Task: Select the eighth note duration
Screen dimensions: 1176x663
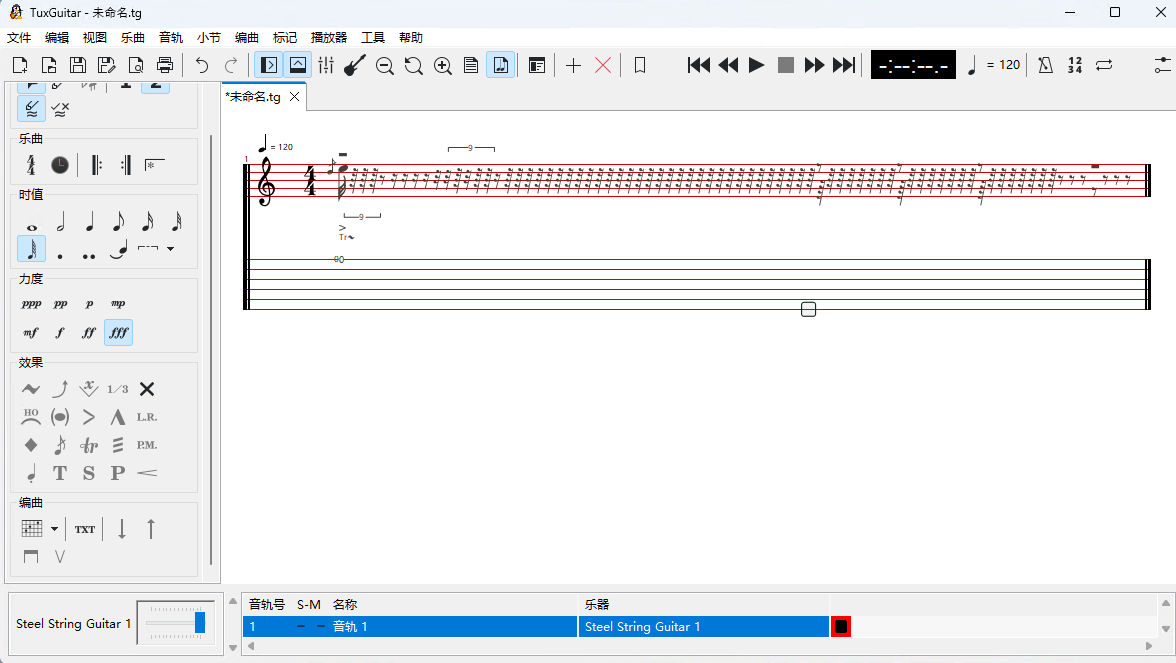Action: pyautogui.click(x=118, y=222)
